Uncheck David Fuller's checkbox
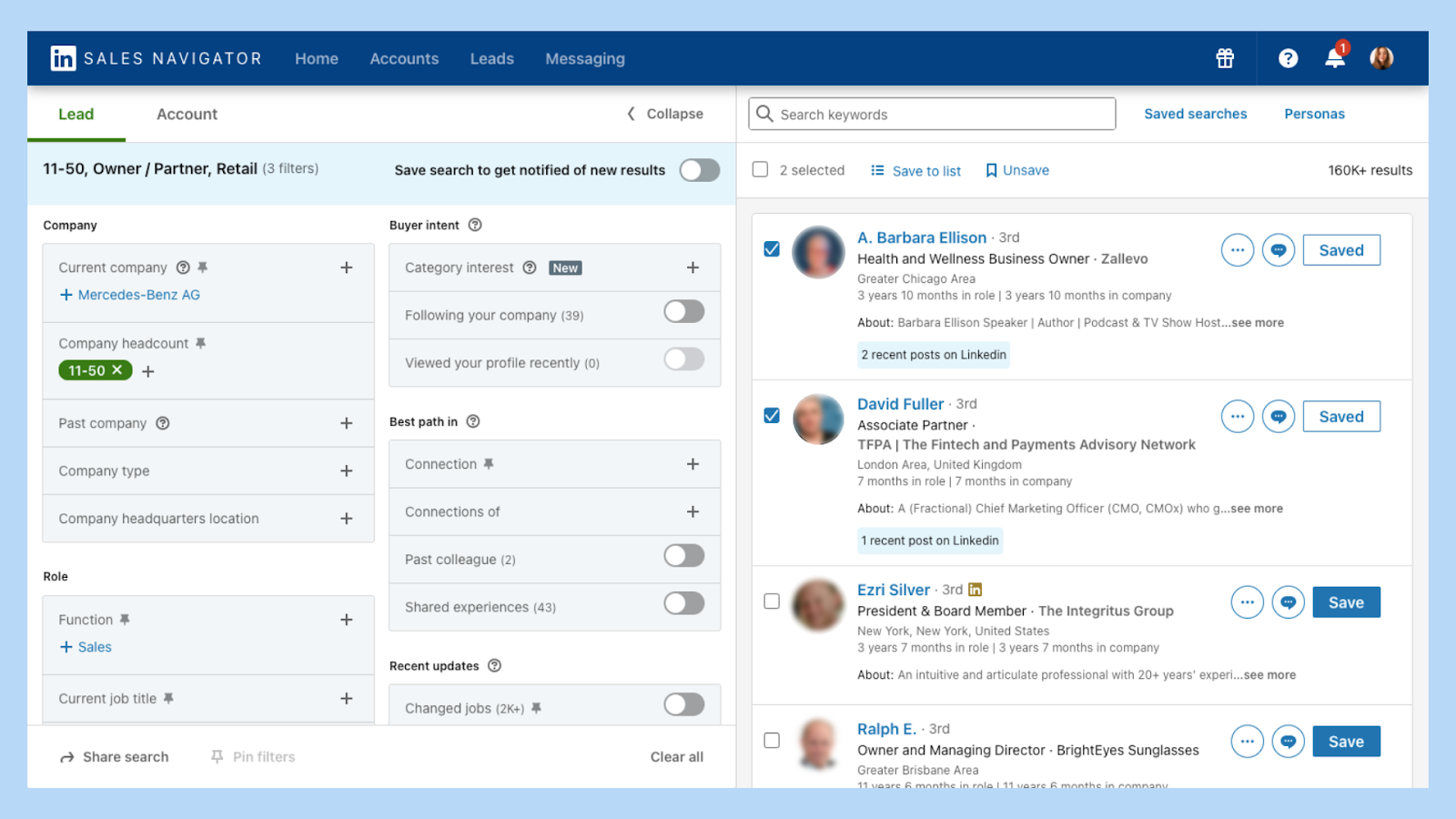 [x=772, y=415]
